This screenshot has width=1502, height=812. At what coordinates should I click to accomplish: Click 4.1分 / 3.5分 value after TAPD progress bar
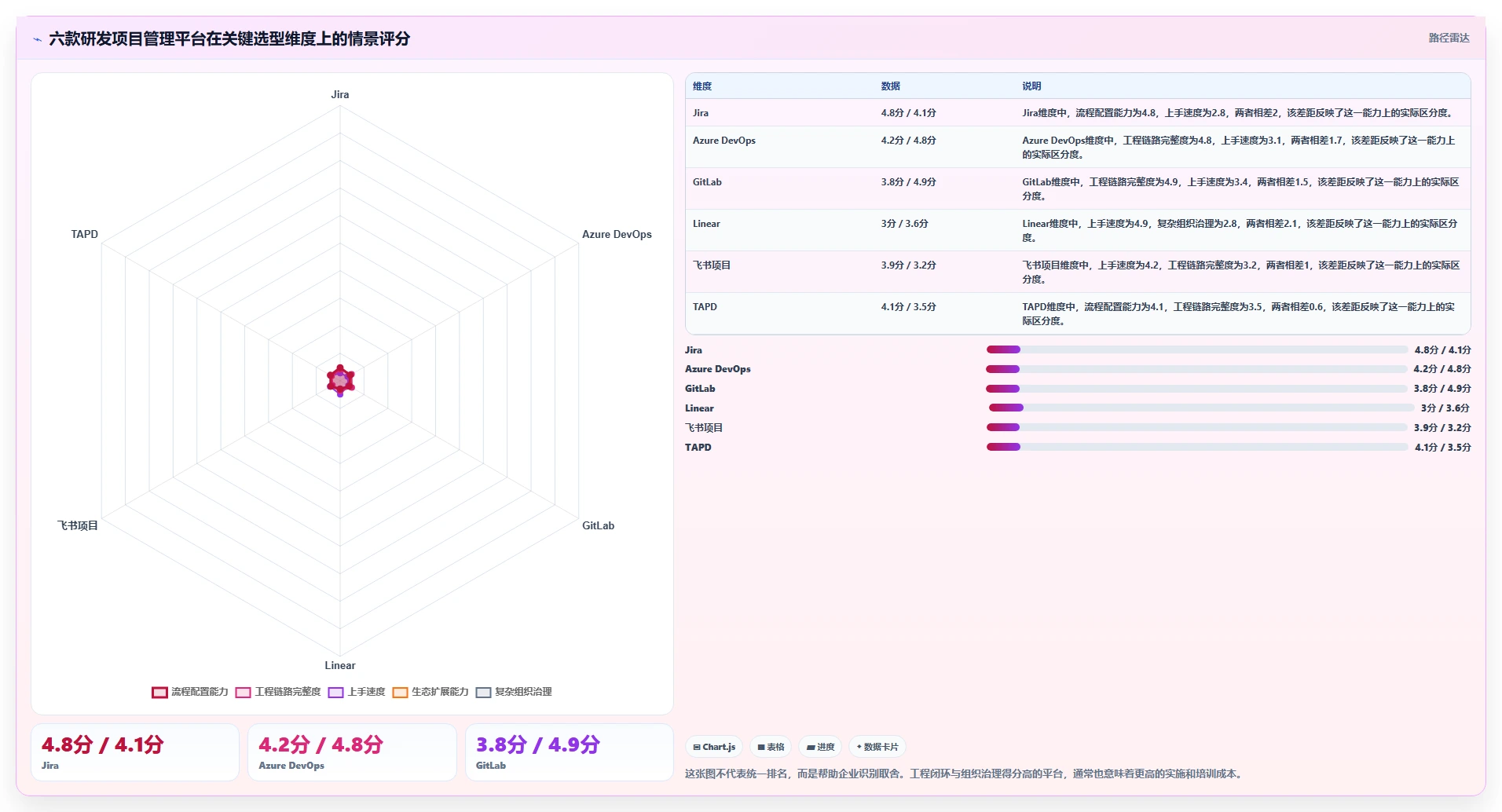(1443, 448)
